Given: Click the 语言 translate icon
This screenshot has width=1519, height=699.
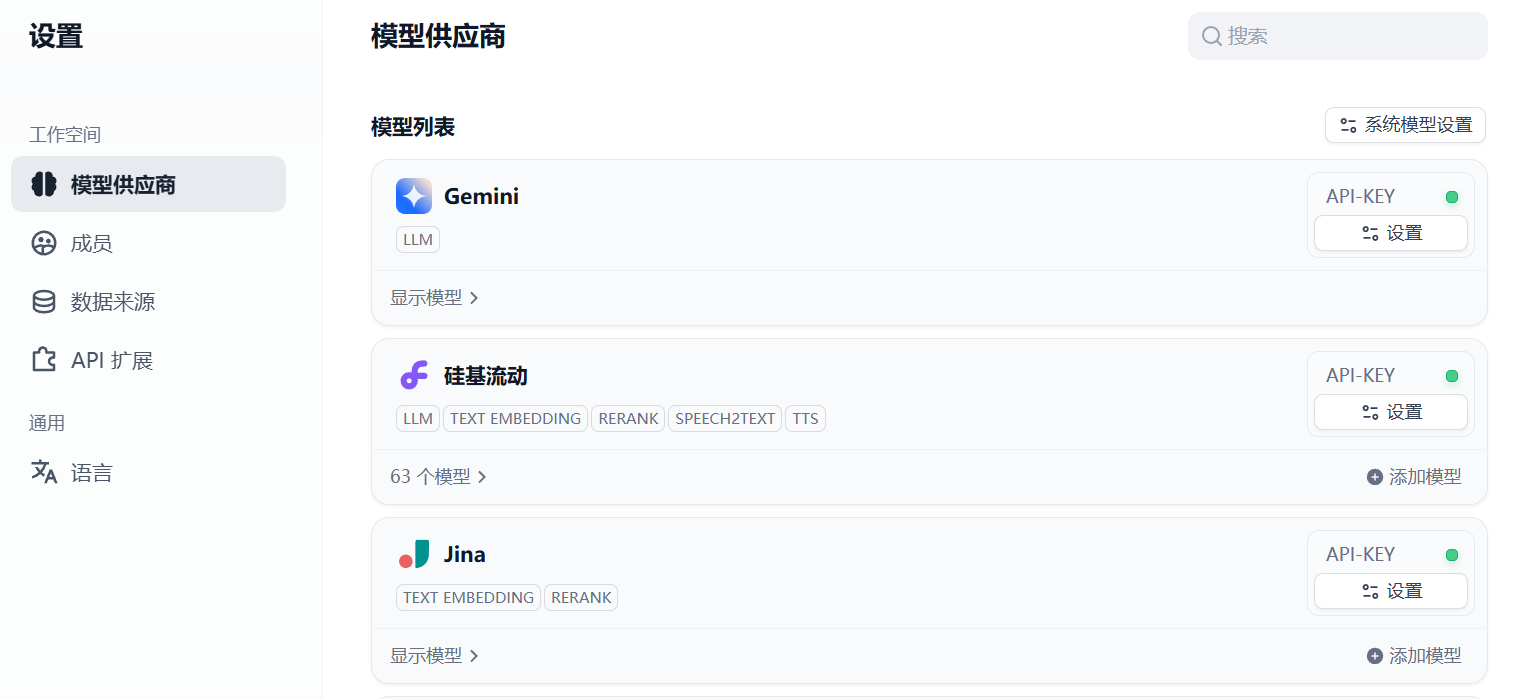Looking at the screenshot, I should pos(44,472).
